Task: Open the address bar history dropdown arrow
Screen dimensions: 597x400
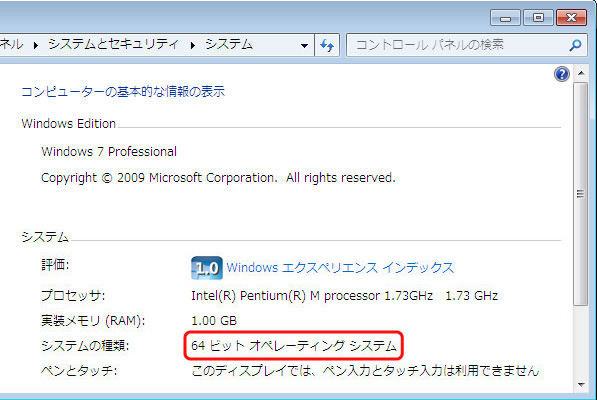Action: click(304, 46)
